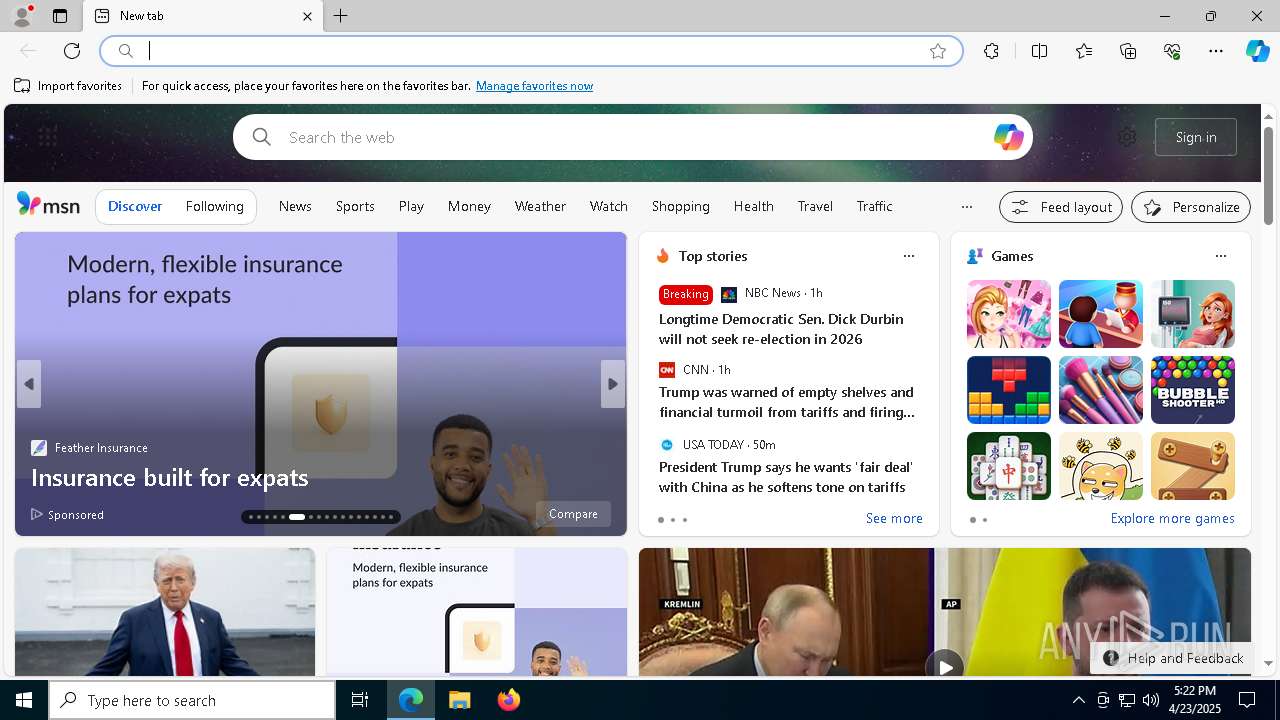Open the tab actions menu icon

coord(60,16)
